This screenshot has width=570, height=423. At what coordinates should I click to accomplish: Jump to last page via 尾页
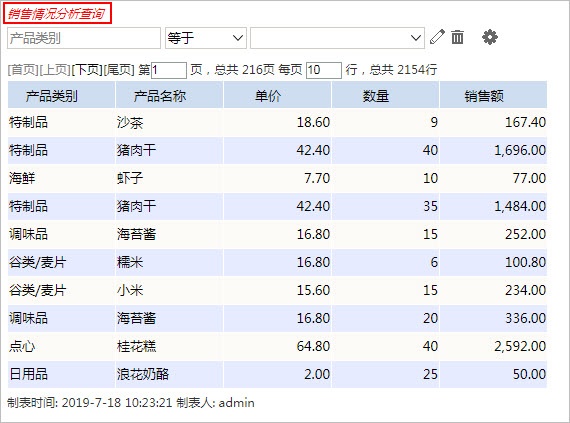[119, 69]
